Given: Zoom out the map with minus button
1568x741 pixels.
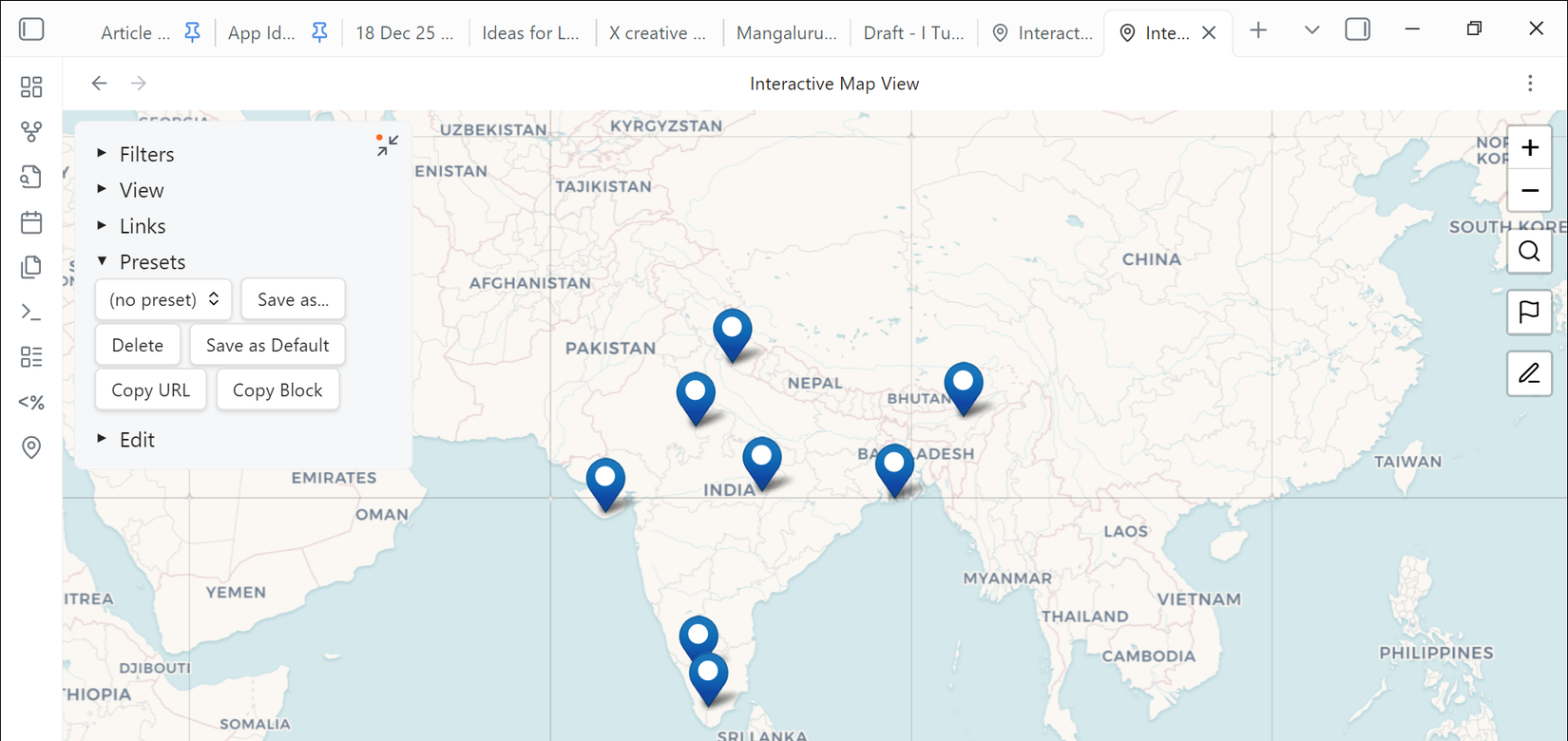Looking at the screenshot, I should 1529,191.
